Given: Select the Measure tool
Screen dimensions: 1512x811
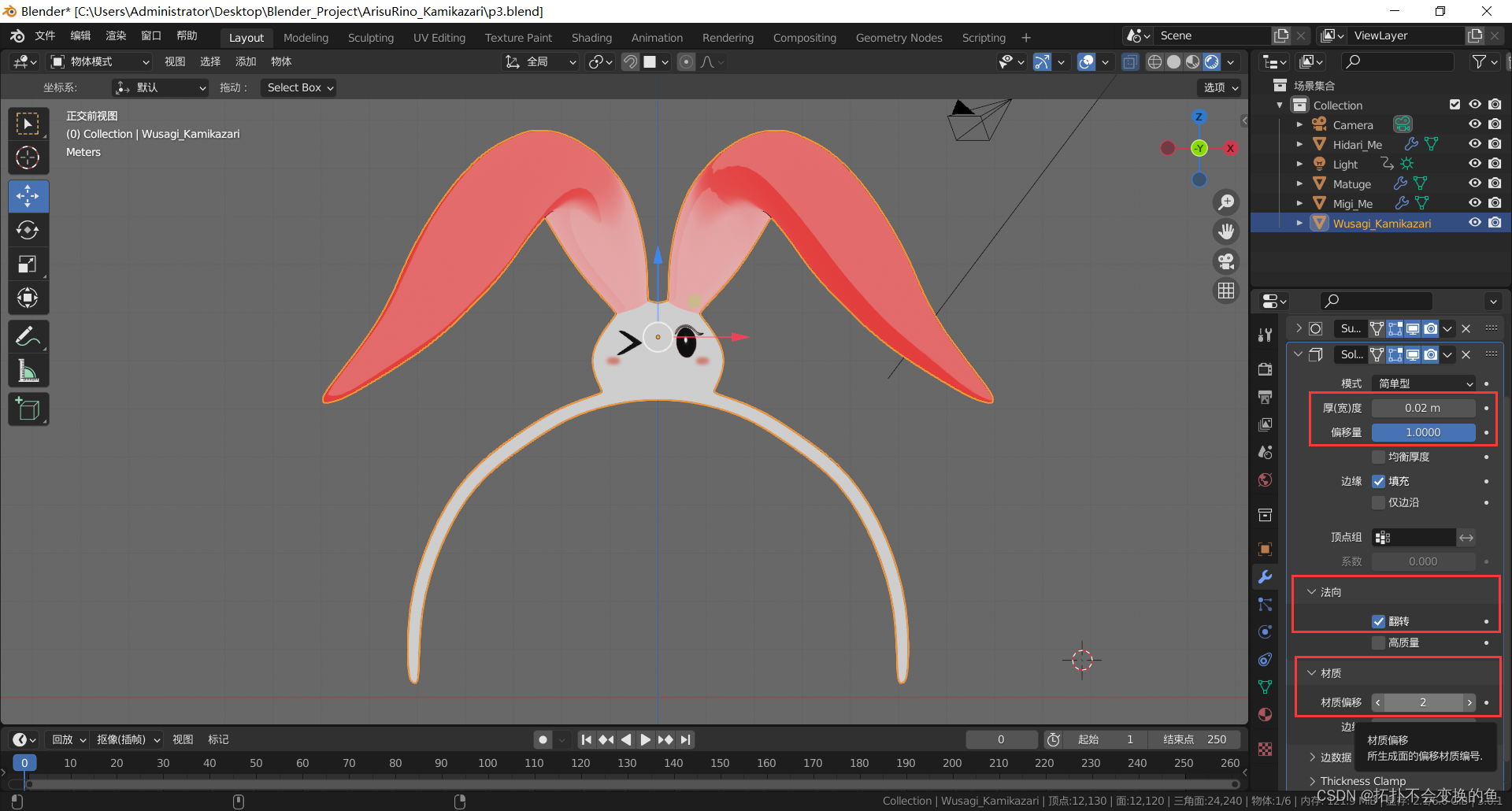Looking at the screenshot, I should click(28, 371).
